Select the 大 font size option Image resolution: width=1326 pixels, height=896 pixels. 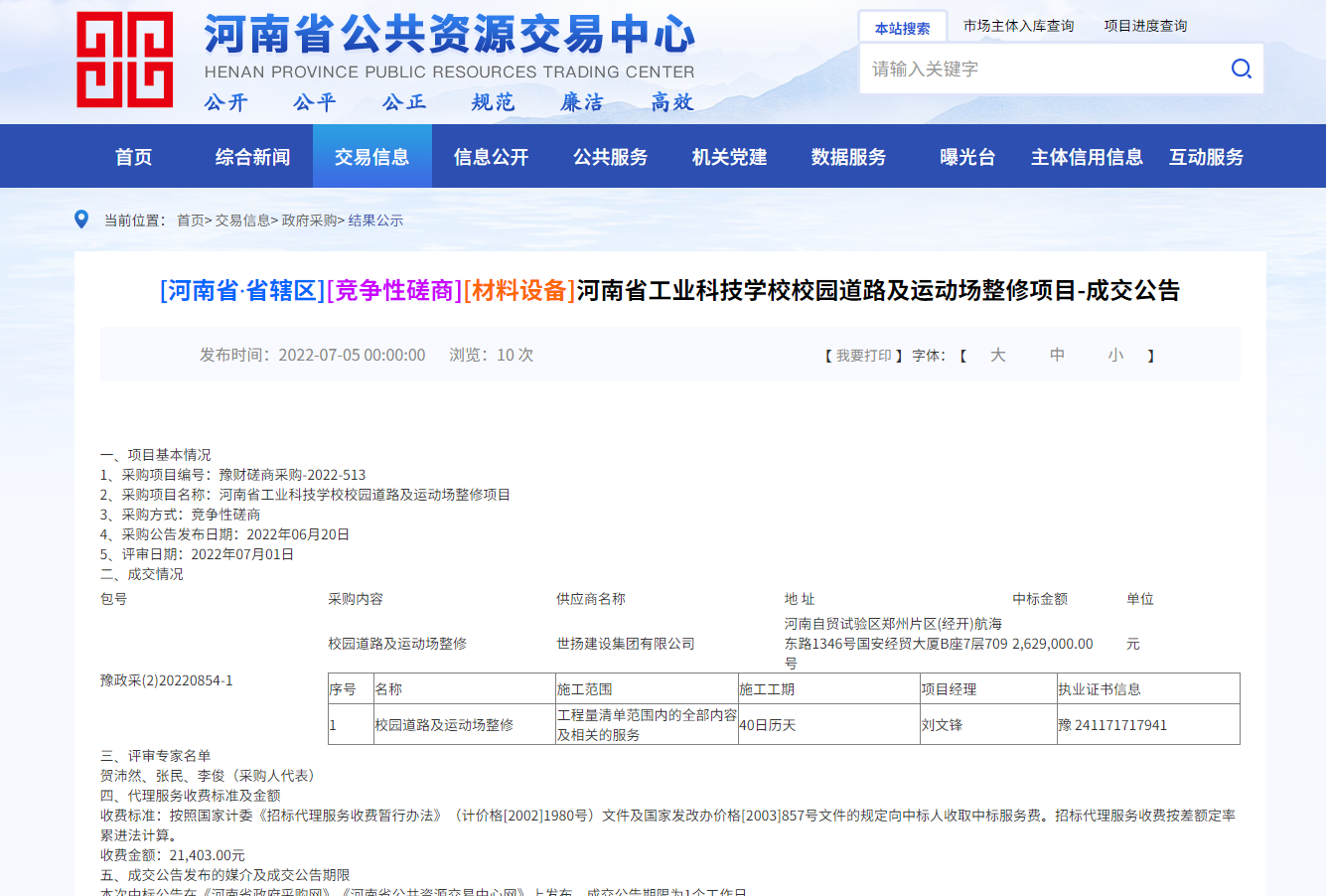(997, 354)
